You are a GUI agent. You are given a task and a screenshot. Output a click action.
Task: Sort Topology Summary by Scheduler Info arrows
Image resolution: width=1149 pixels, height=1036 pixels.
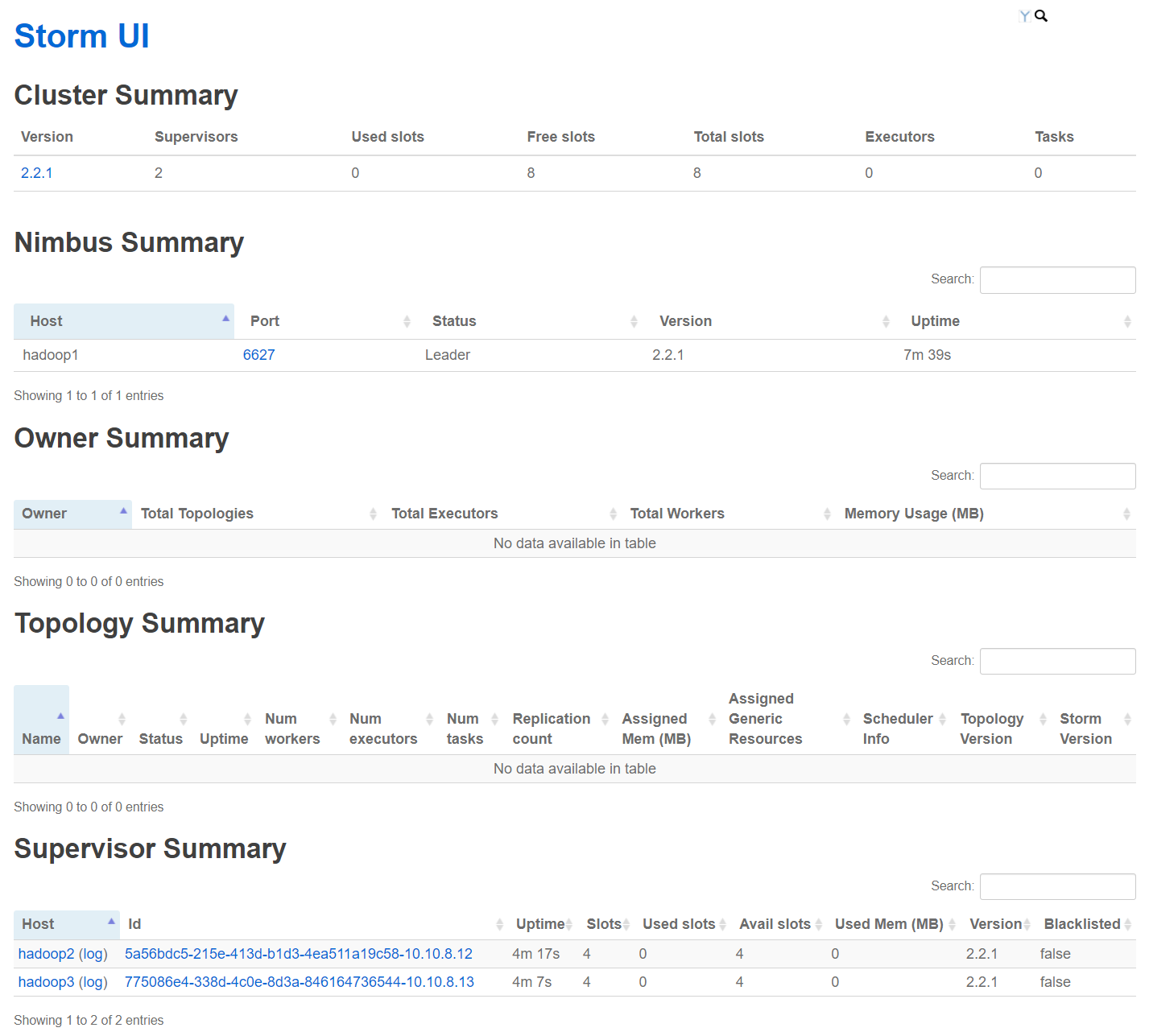tap(942, 719)
